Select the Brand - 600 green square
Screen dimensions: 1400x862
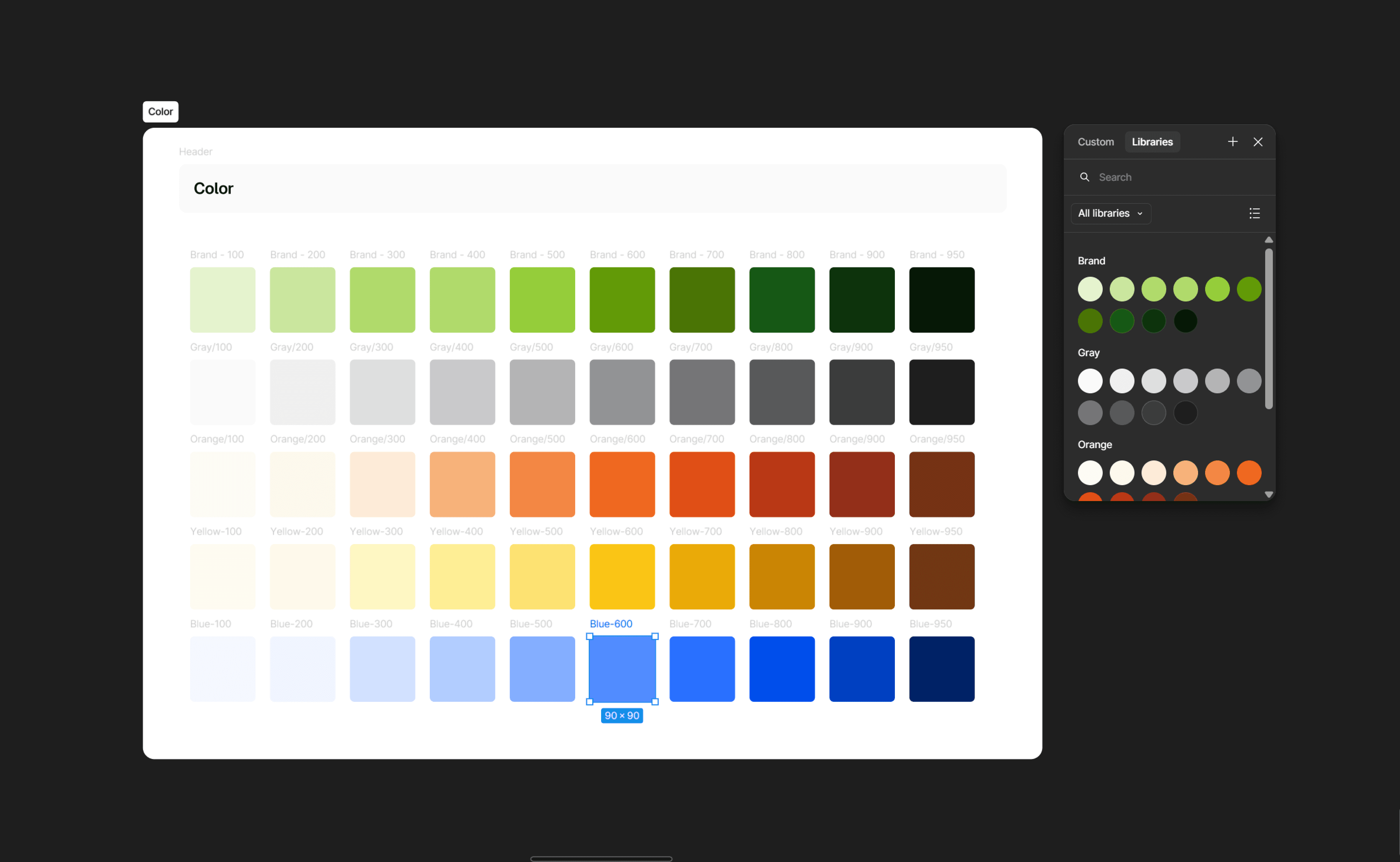click(622, 300)
